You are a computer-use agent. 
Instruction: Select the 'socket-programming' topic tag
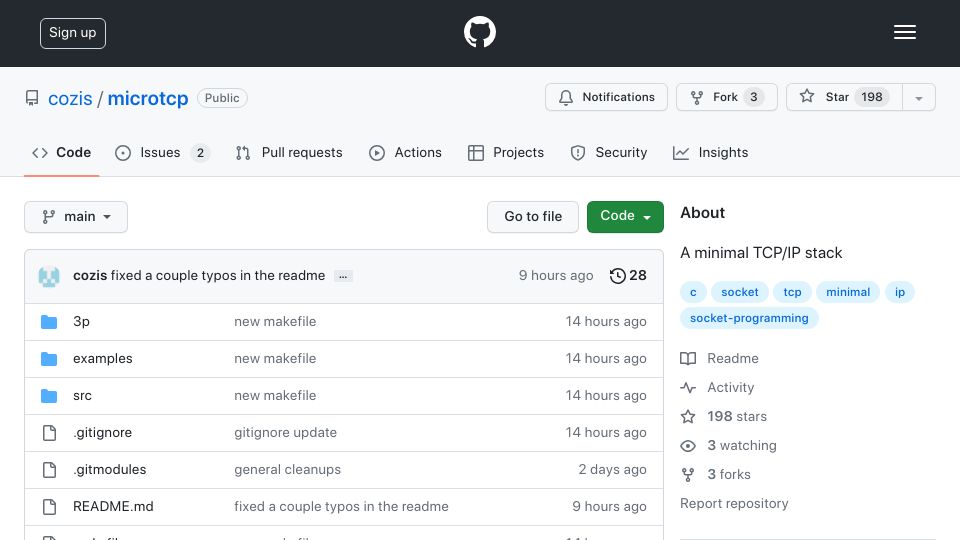point(749,318)
